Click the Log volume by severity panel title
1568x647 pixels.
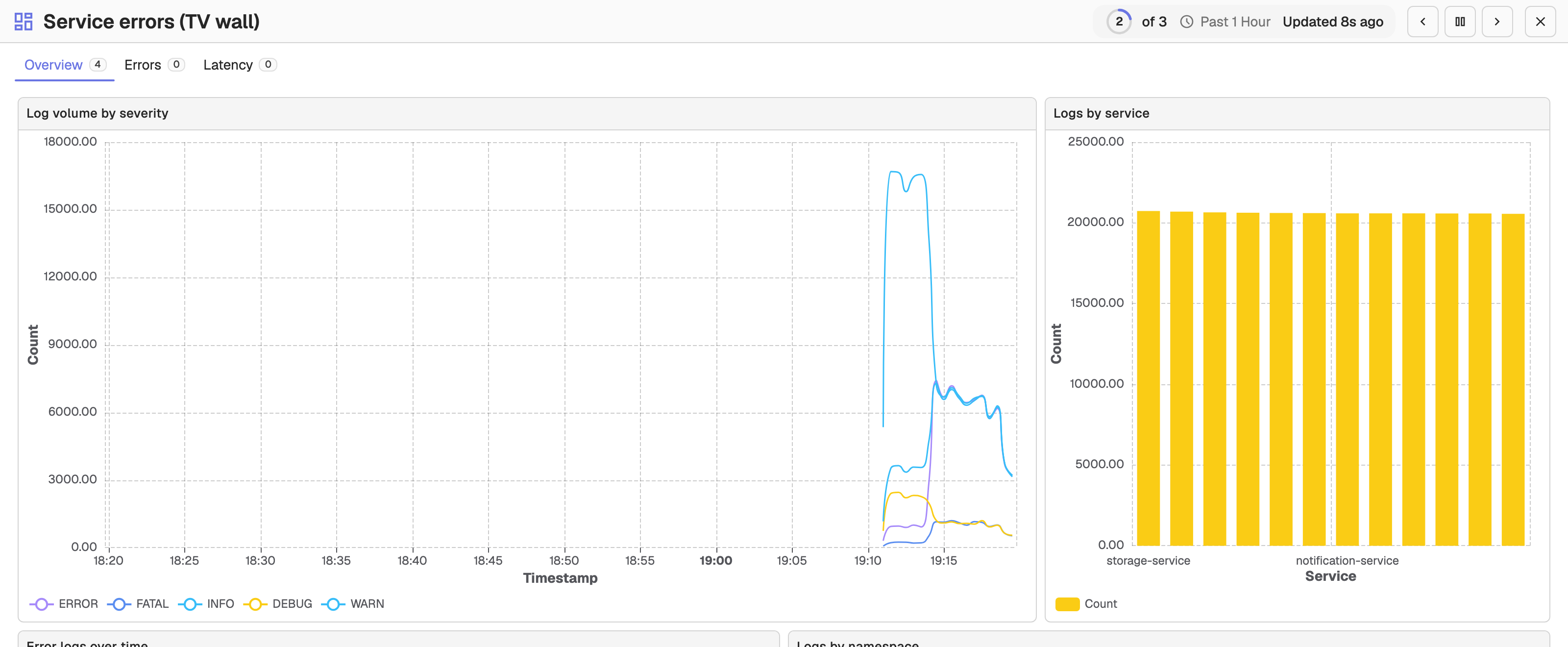98,113
